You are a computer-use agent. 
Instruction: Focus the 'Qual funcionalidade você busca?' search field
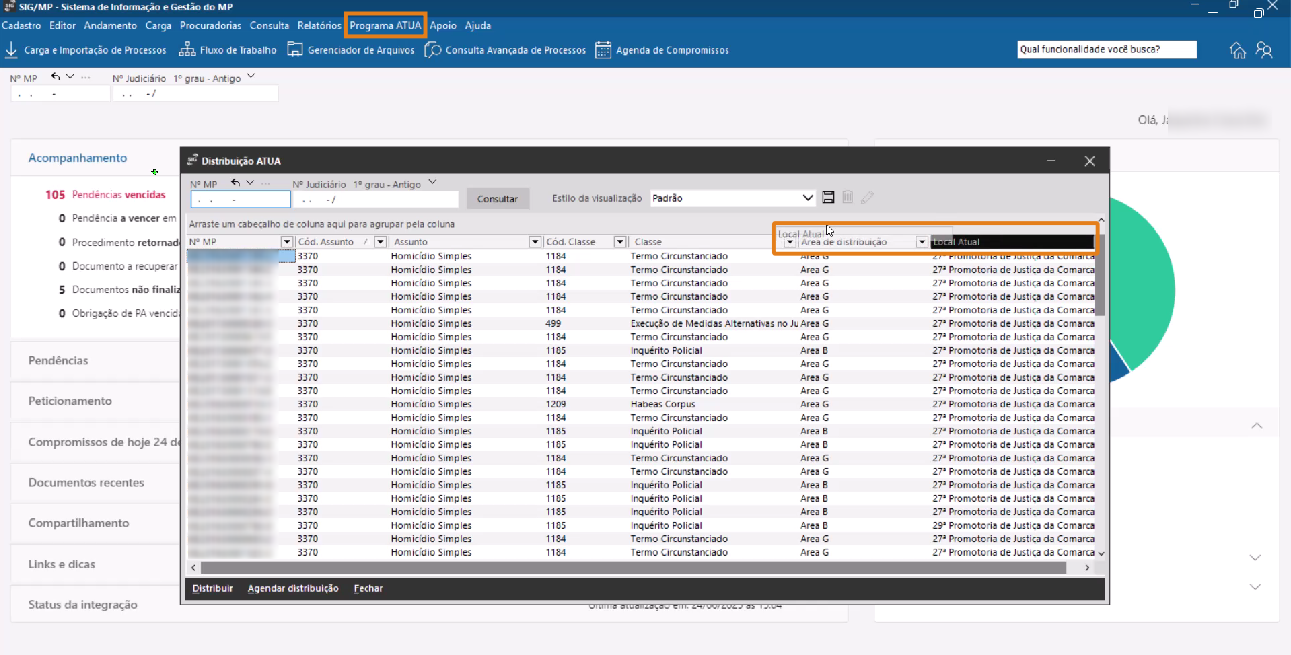(x=1107, y=49)
